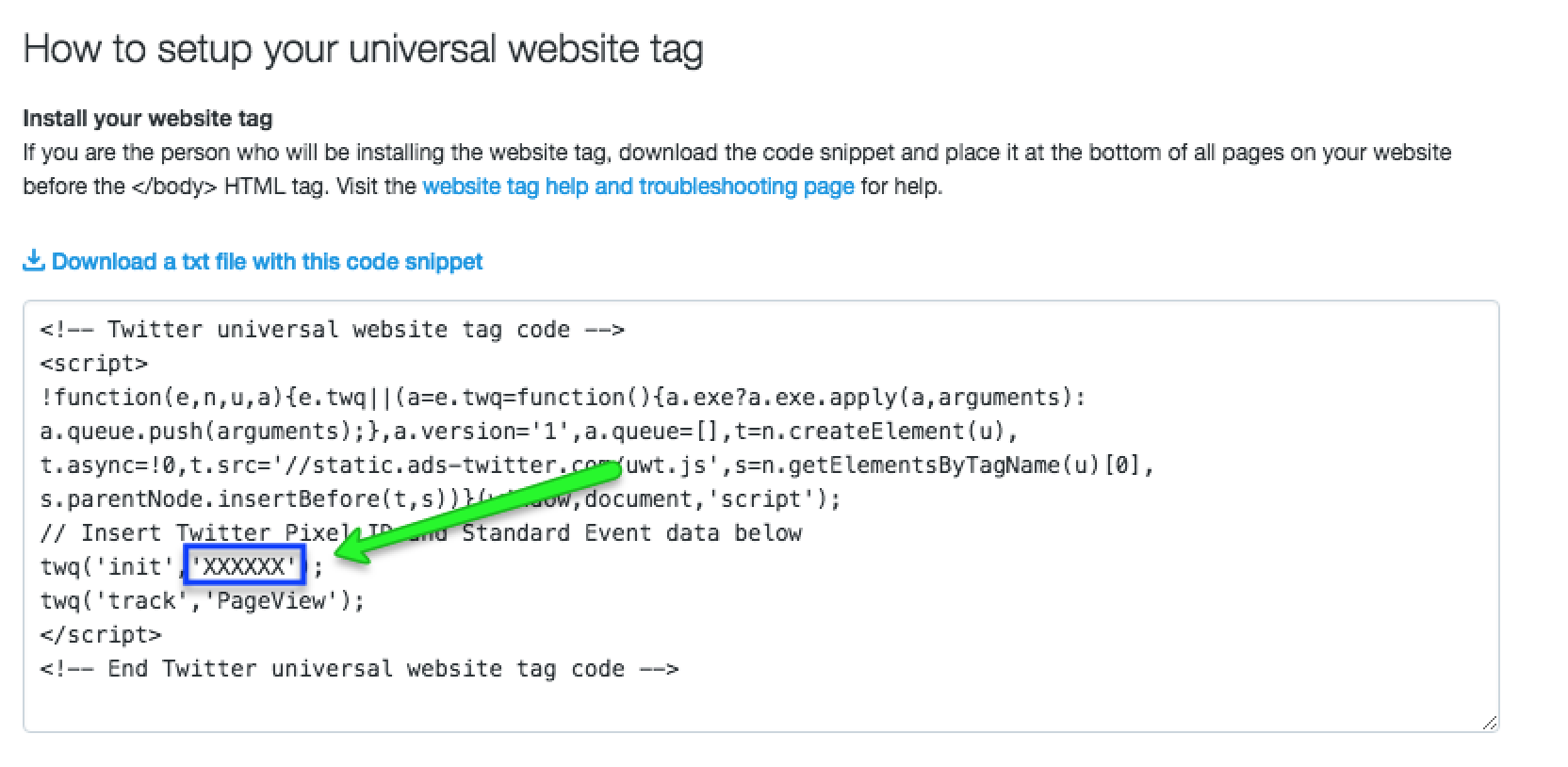The width and height of the screenshot is (1568, 767).
Task: Click the highlighted 'XXXXXX' pixel ID placeholder
Action: 244,566
